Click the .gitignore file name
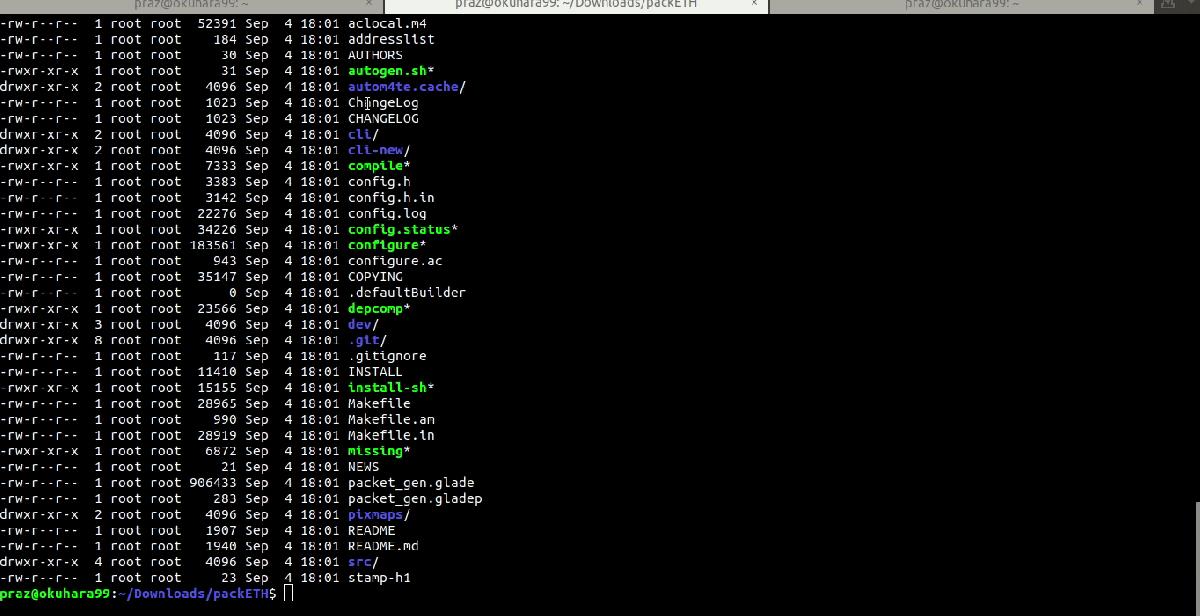 pos(387,356)
